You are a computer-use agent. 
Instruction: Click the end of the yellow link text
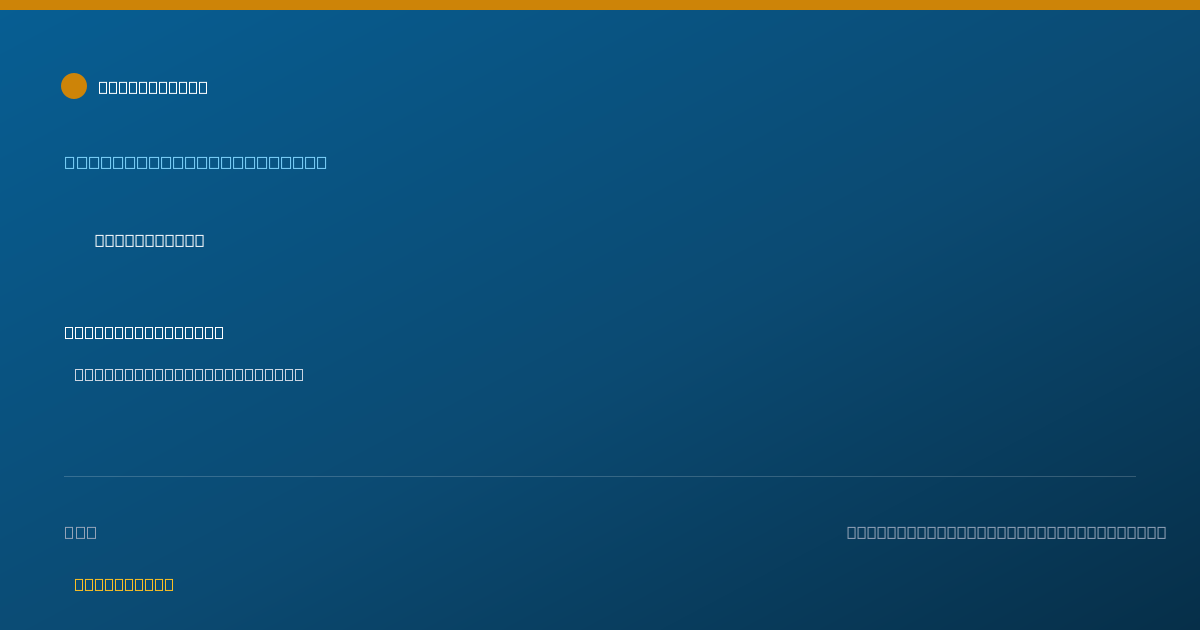click(x=169, y=584)
